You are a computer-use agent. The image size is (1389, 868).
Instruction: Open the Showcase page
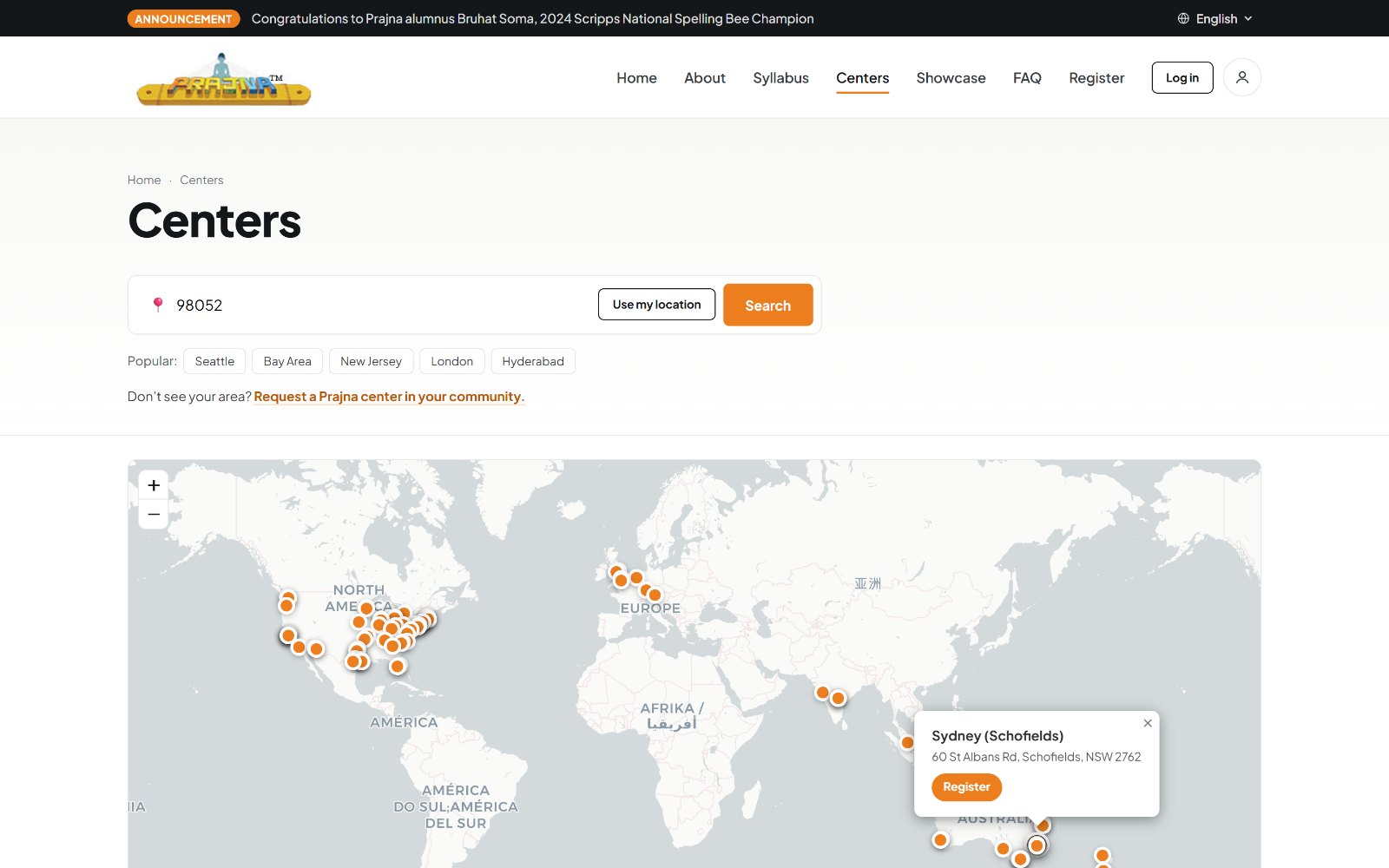point(951,78)
